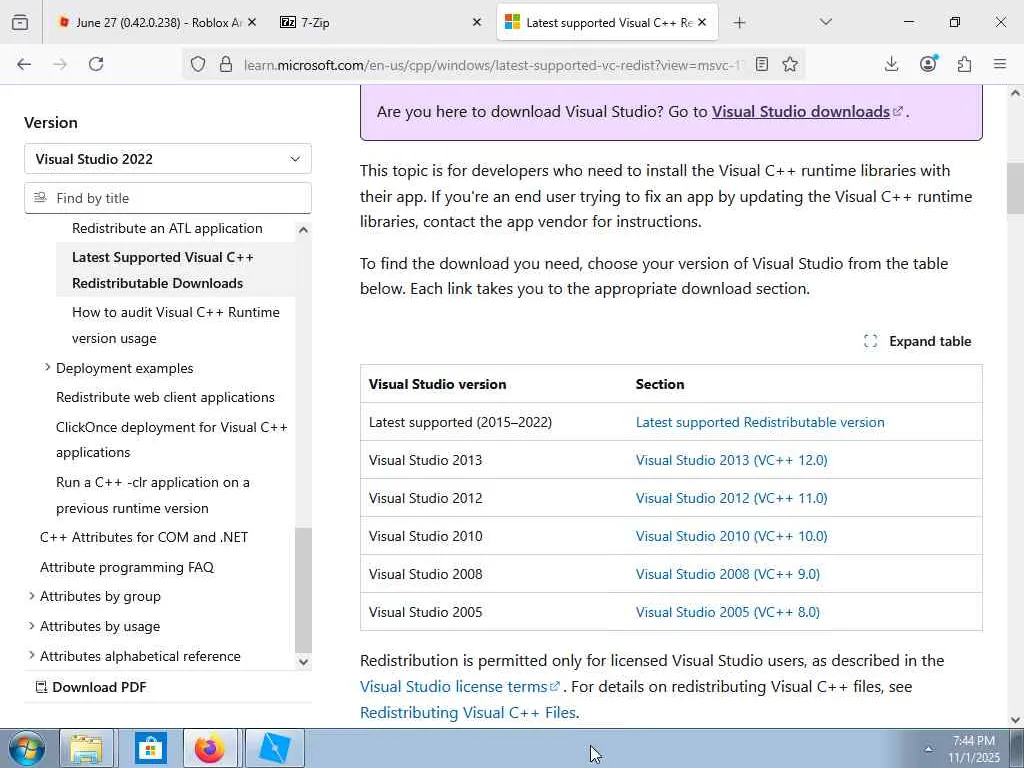This screenshot has height=768, width=1024.
Task: Bookmark this page with the star icon
Action: click(790, 64)
